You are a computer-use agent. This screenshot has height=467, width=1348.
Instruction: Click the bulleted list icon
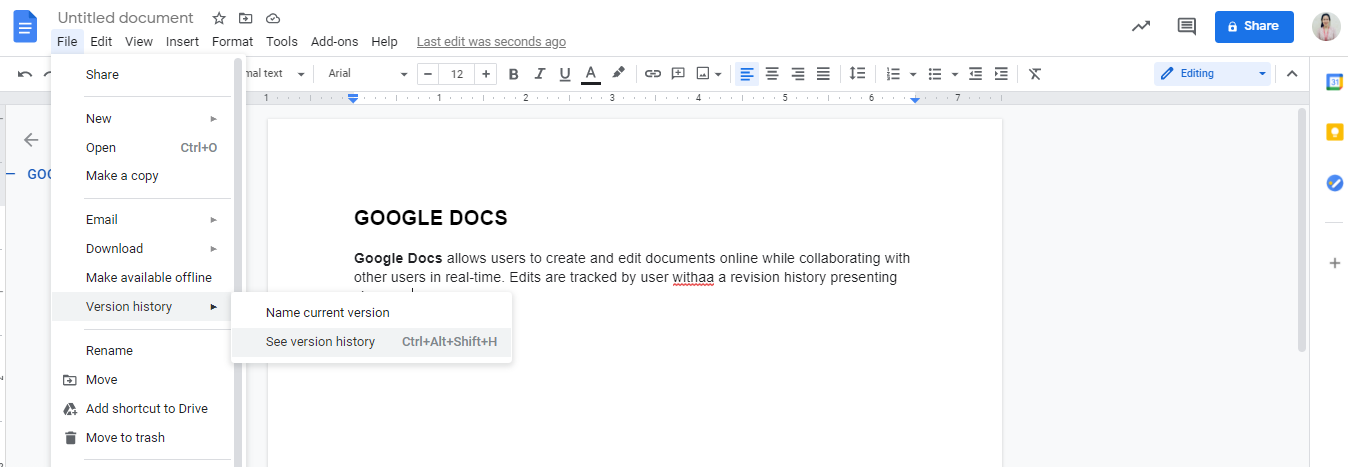[x=935, y=74]
